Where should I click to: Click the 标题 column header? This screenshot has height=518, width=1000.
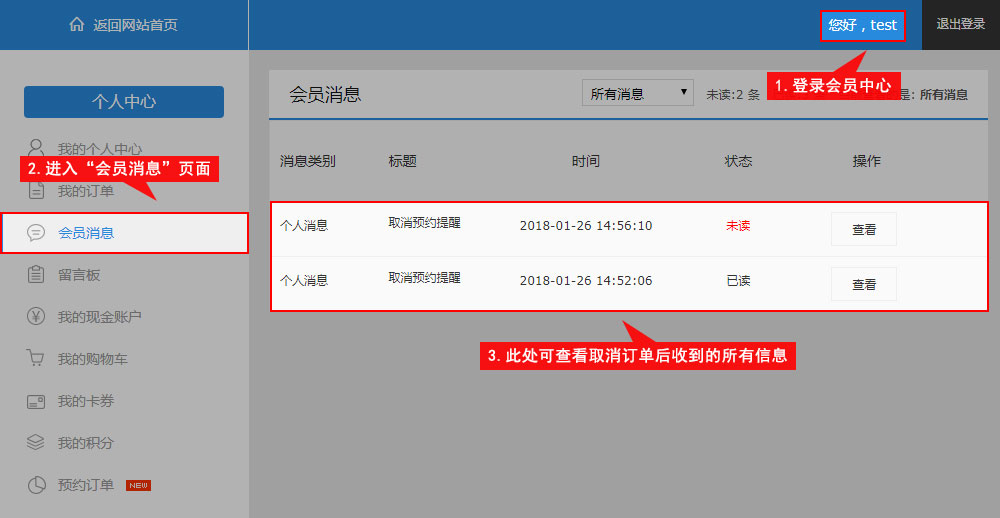pyautogui.click(x=402, y=161)
